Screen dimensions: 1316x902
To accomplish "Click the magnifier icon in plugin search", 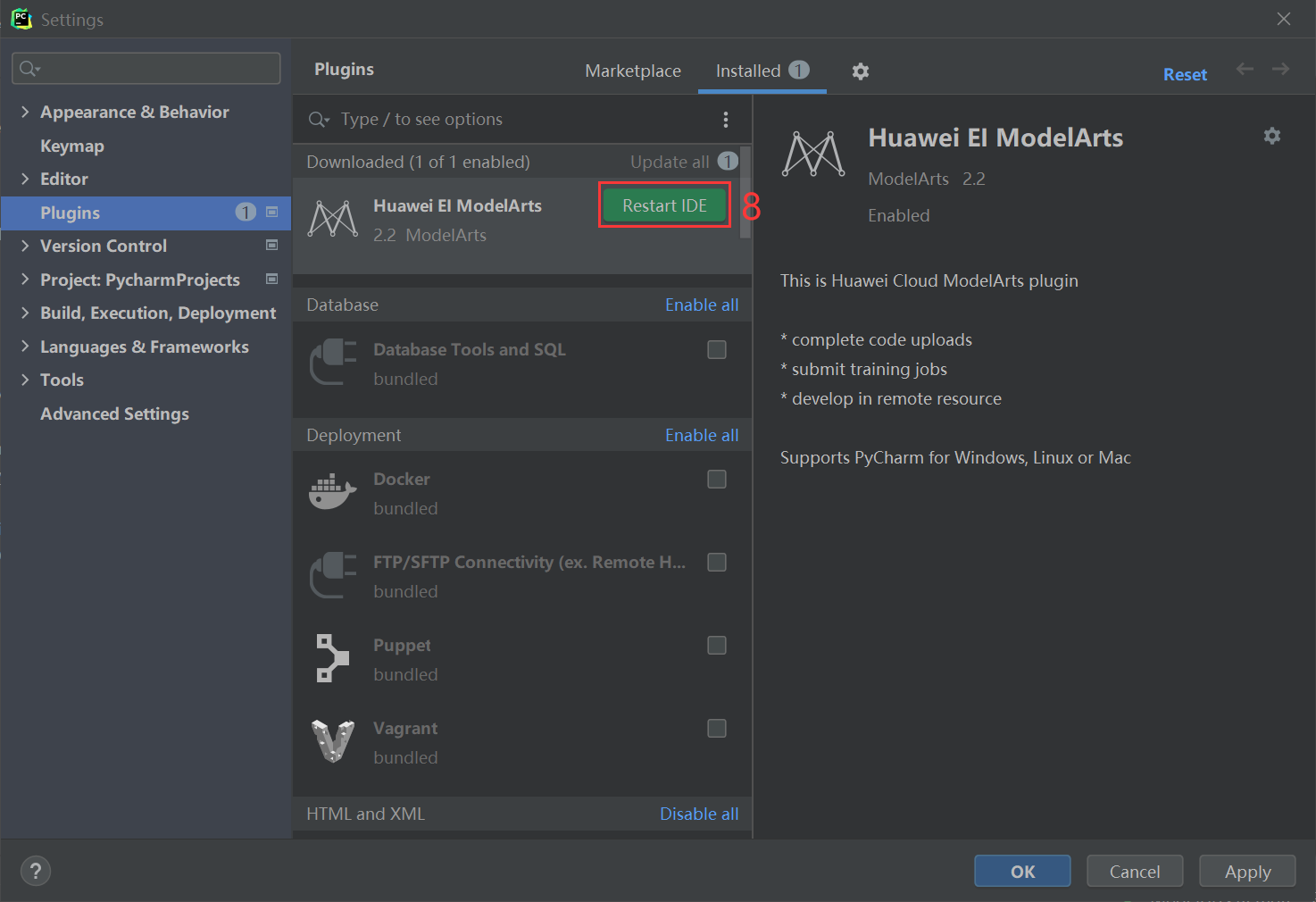I will tap(319, 120).
